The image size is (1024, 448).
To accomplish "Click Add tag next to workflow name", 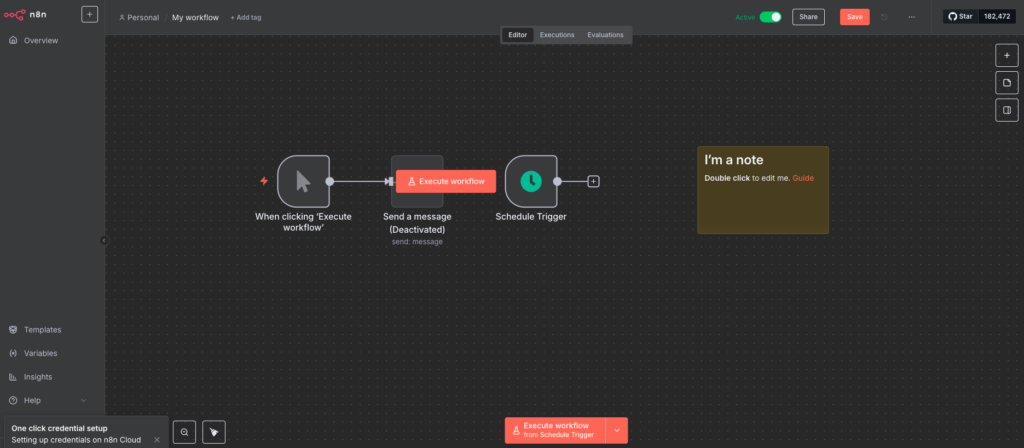I will click(x=246, y=18).
